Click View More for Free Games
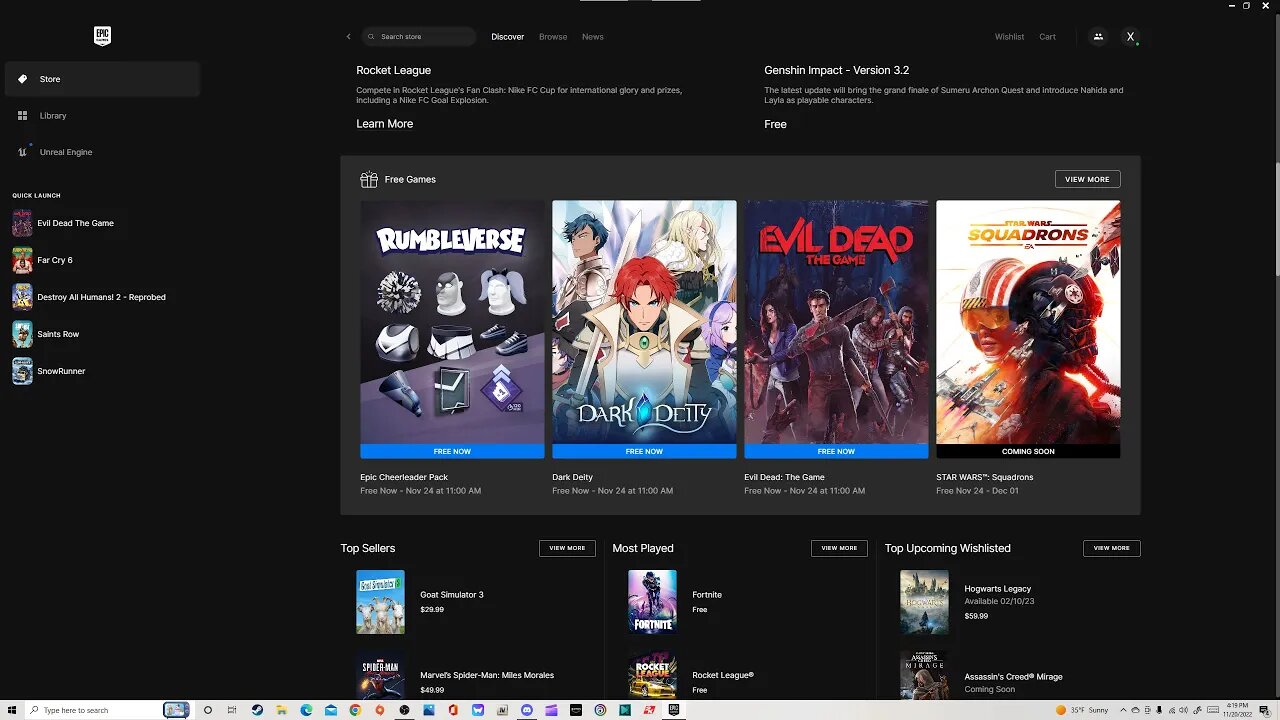The width and height of the screenshot is (1280, 720). 1087,179
